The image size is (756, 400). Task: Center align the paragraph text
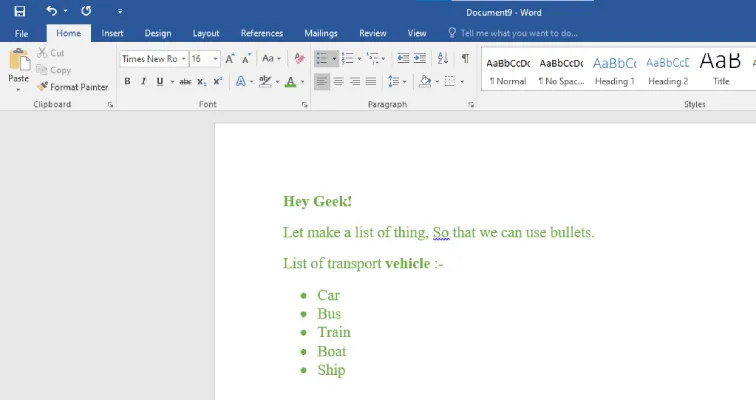tap(338, 81)
